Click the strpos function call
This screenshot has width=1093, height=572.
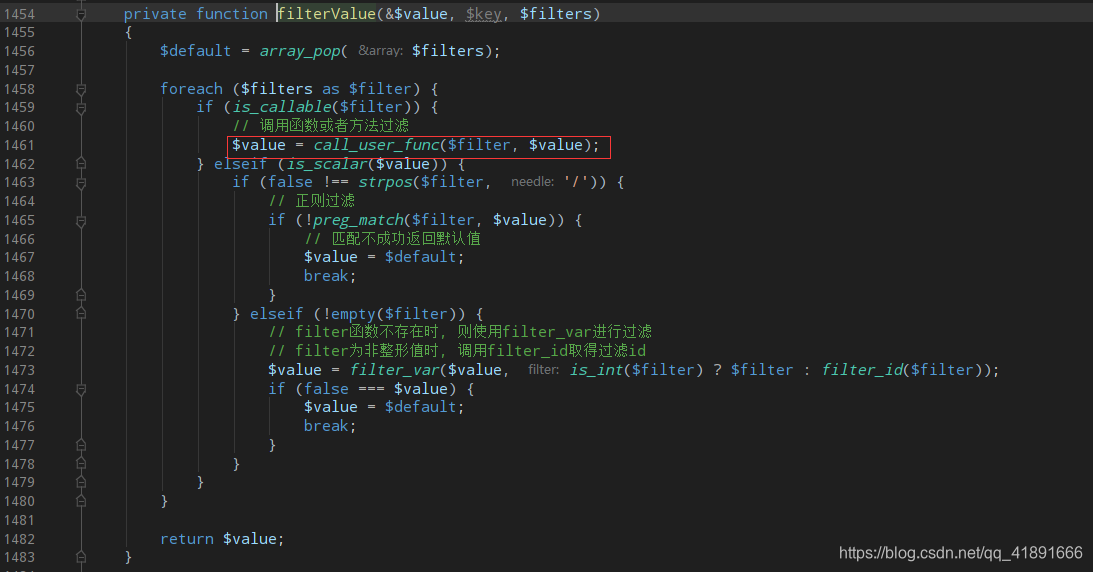[385, 183]
